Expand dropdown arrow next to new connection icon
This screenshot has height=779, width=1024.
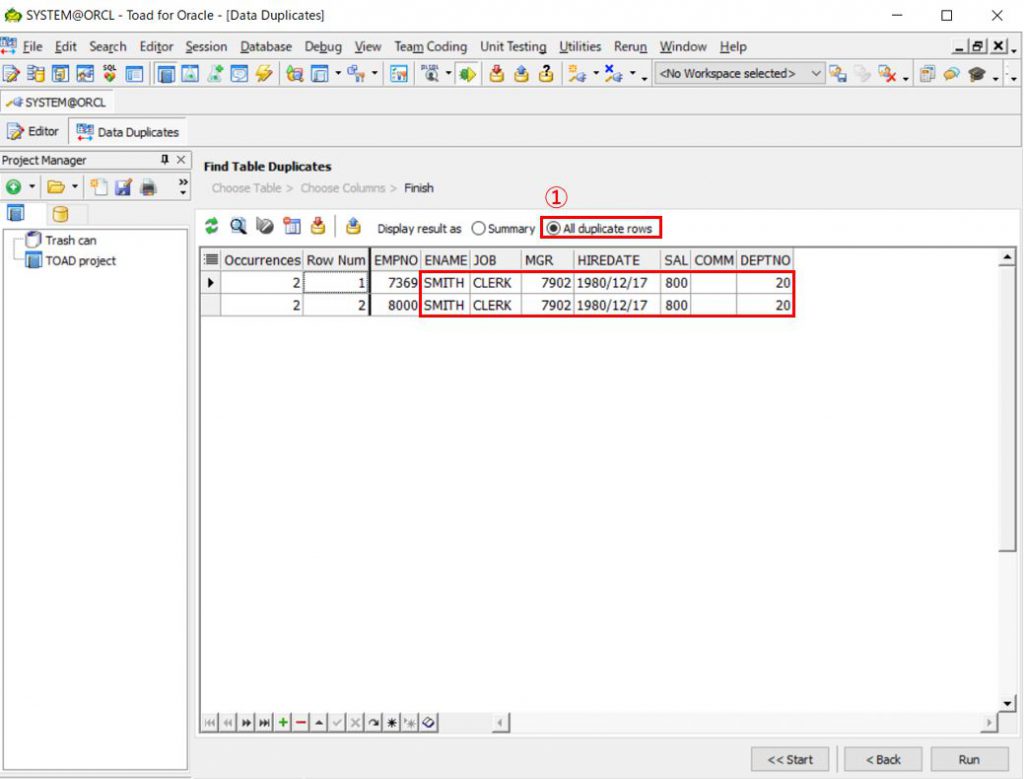tap(596, 73)
